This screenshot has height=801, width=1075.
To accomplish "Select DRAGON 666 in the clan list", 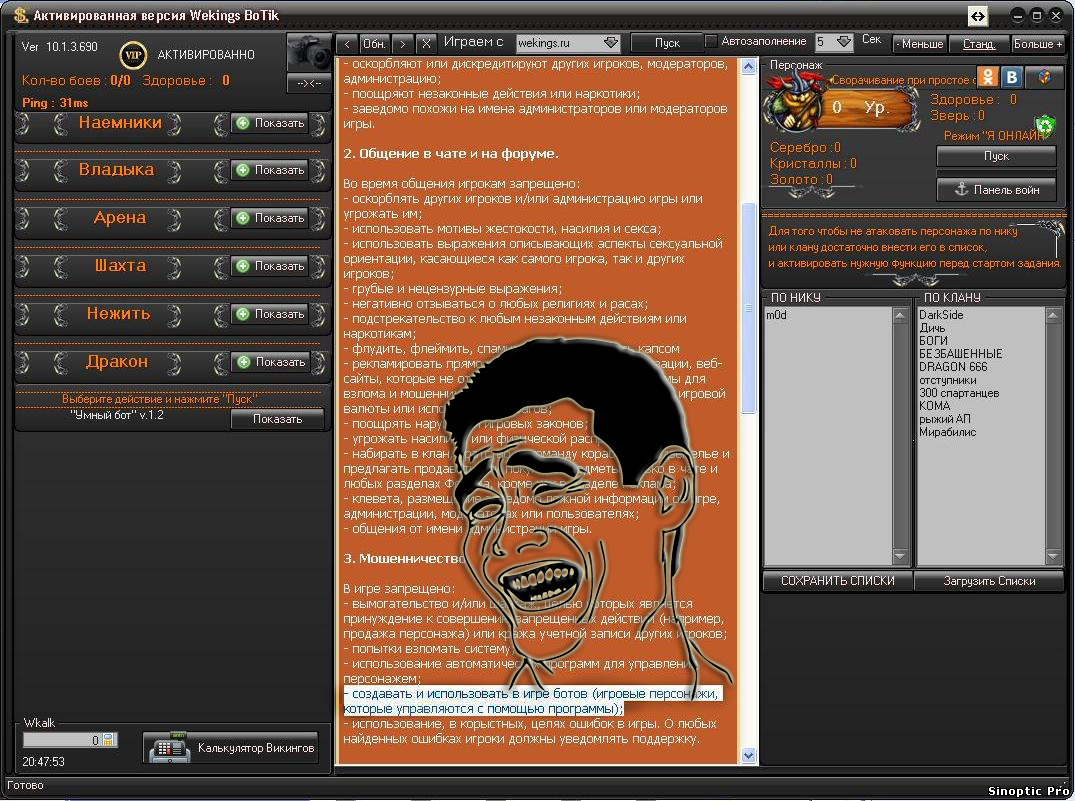I will 953,367.
